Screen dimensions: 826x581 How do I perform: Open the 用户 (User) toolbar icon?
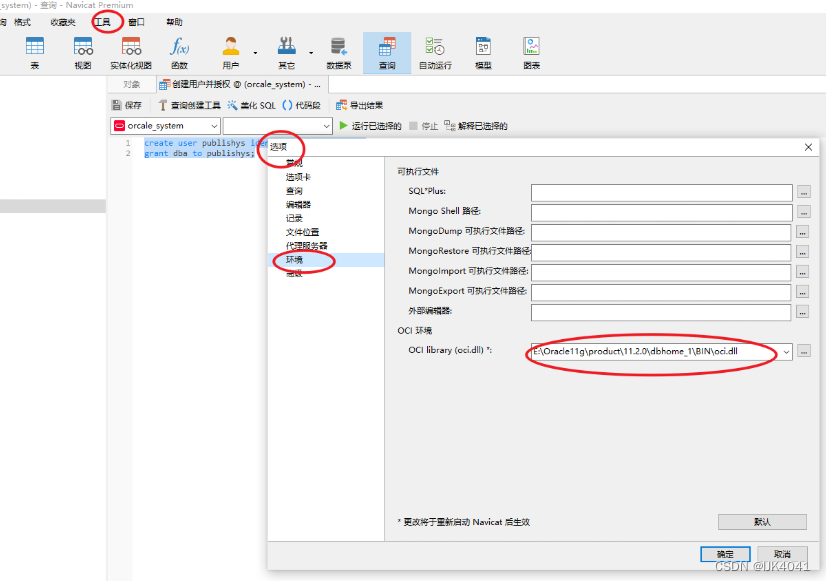(231, 53)
